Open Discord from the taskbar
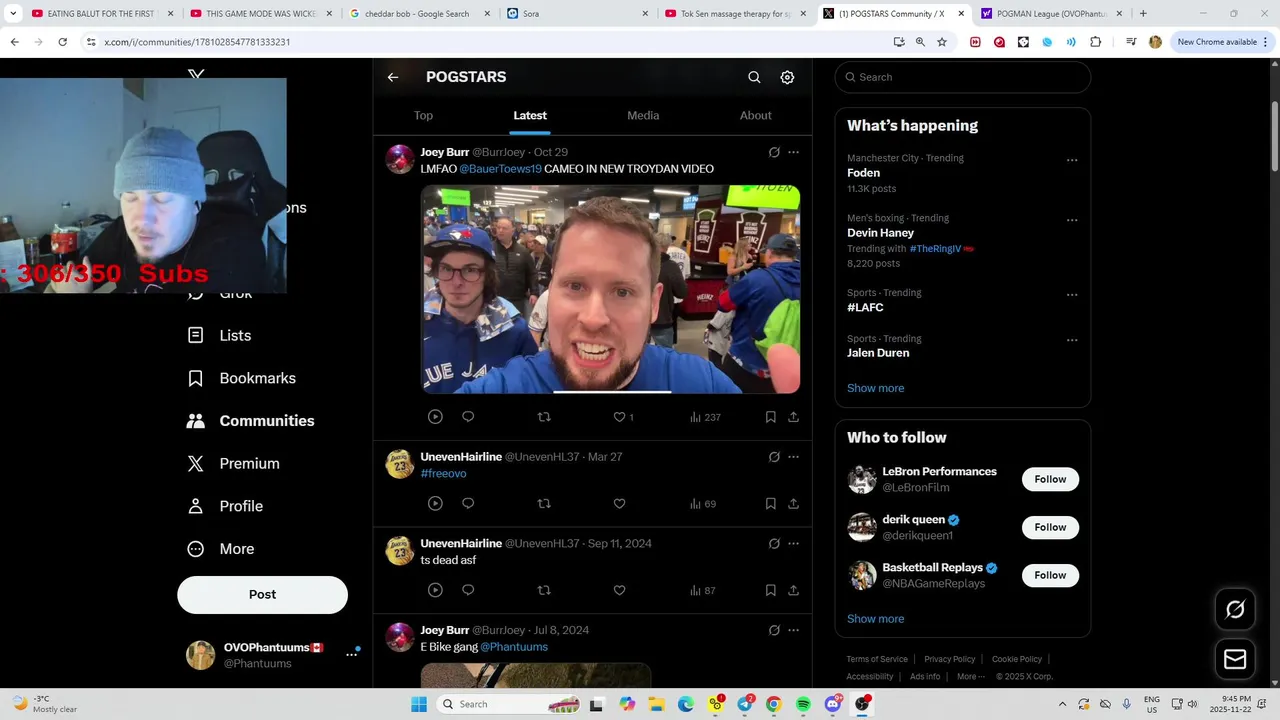 point(832,704)
